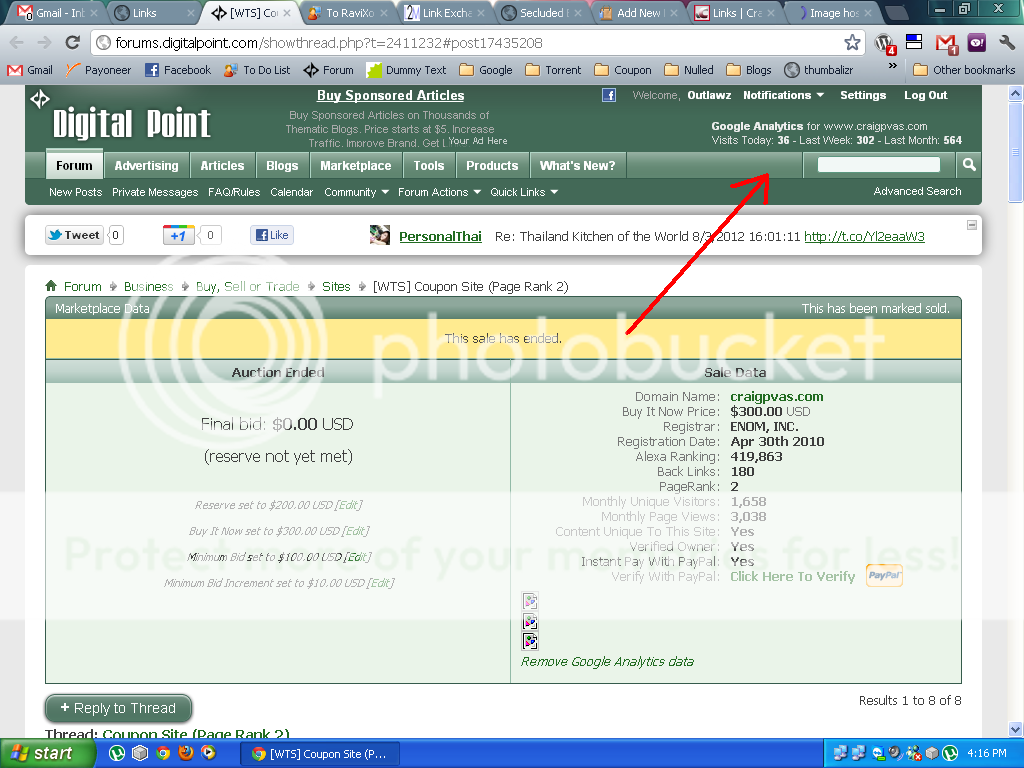
Task: Open the Dummy Text bookmark
Action: point(406,70)
